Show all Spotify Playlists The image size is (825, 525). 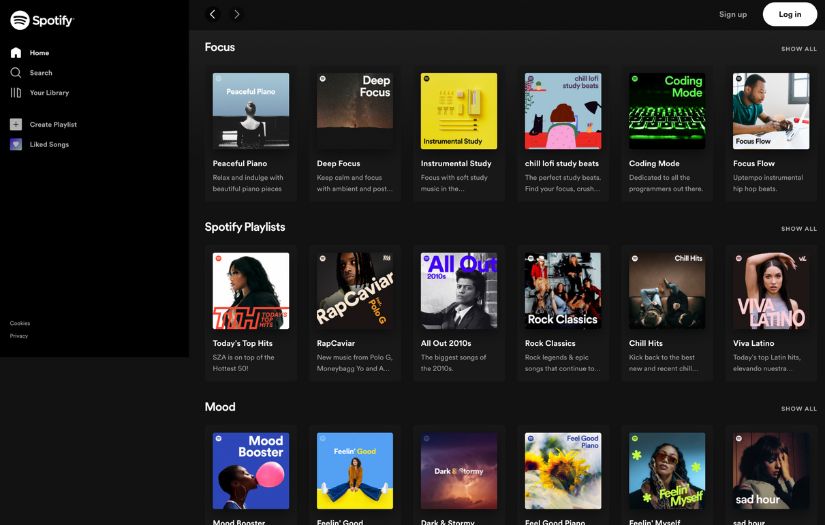coord(799,229)
